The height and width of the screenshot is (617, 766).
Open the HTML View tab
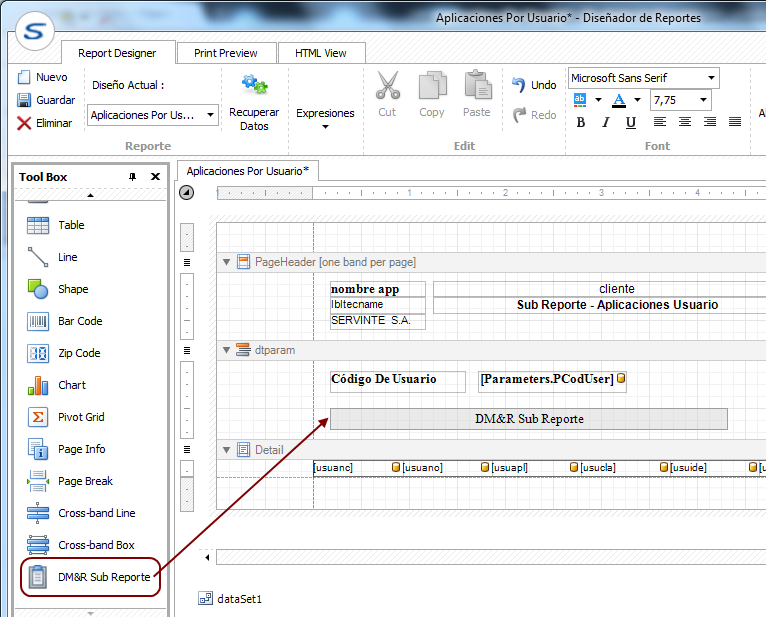click(x=320, y=53)
